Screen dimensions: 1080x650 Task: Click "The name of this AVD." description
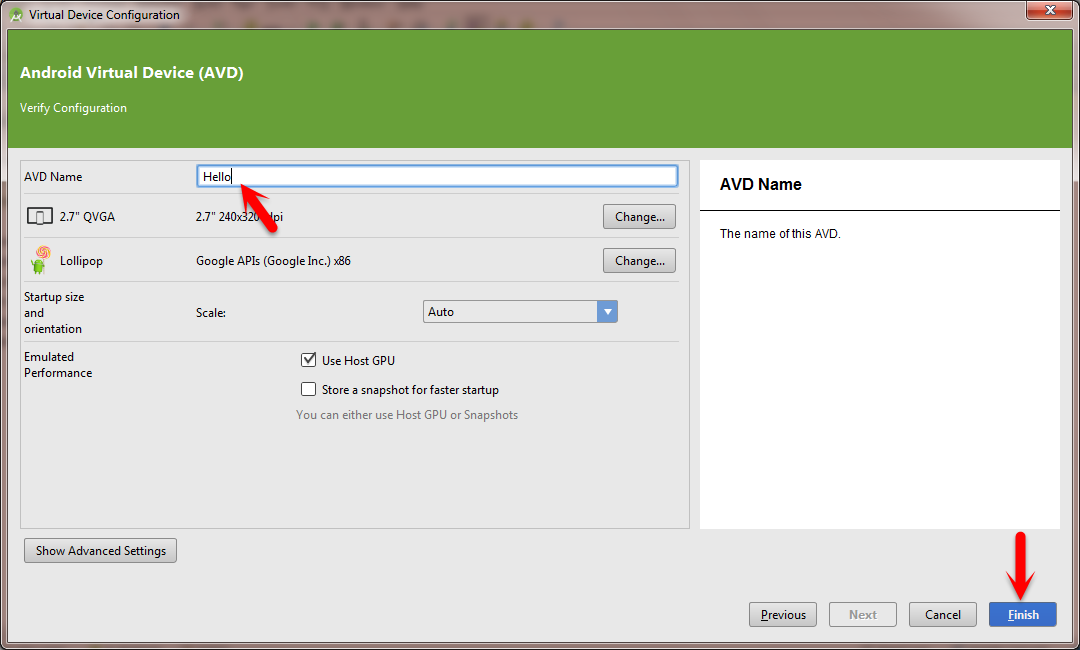click(x=780, y=233)
